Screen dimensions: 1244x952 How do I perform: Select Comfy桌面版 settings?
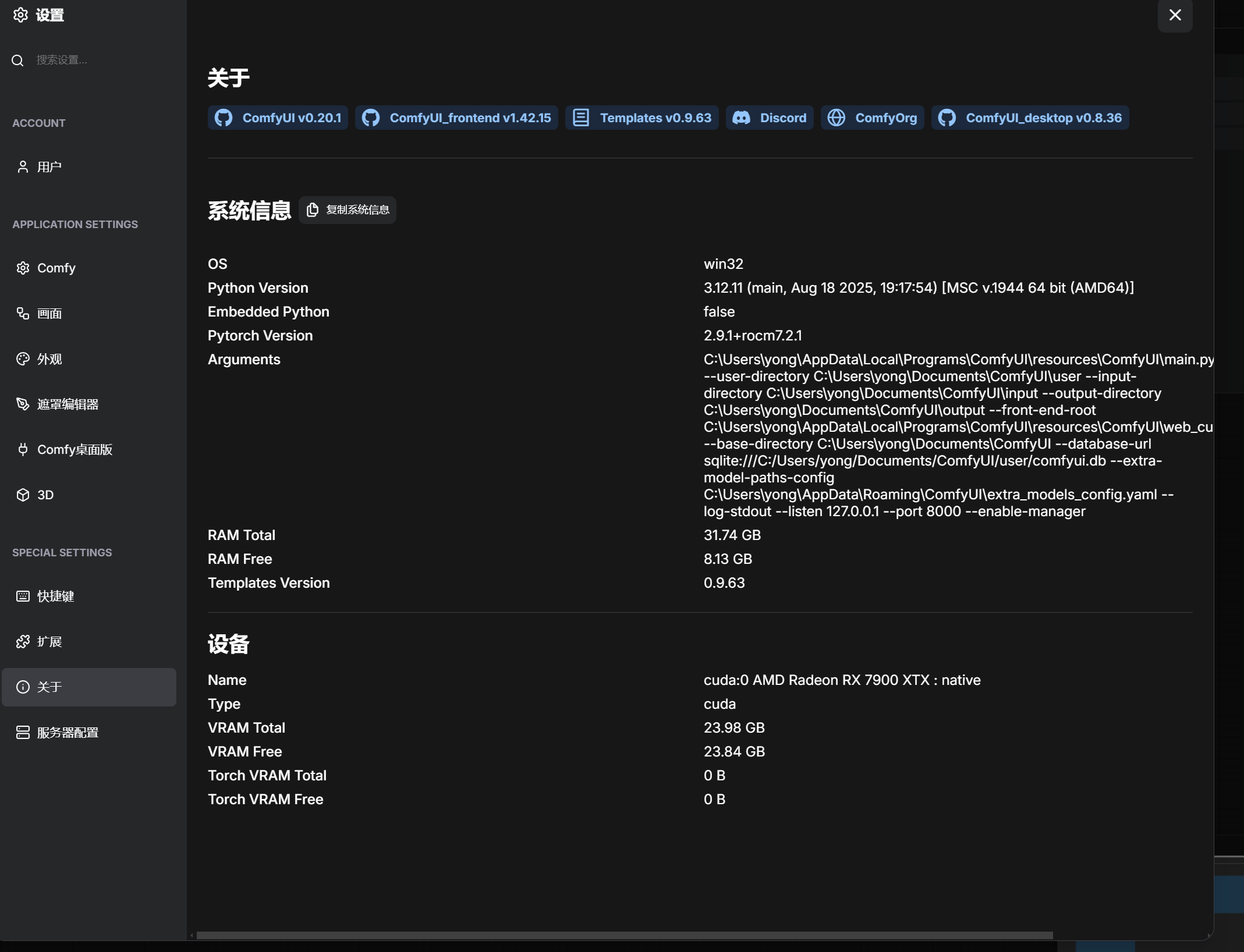pos(89,450)
